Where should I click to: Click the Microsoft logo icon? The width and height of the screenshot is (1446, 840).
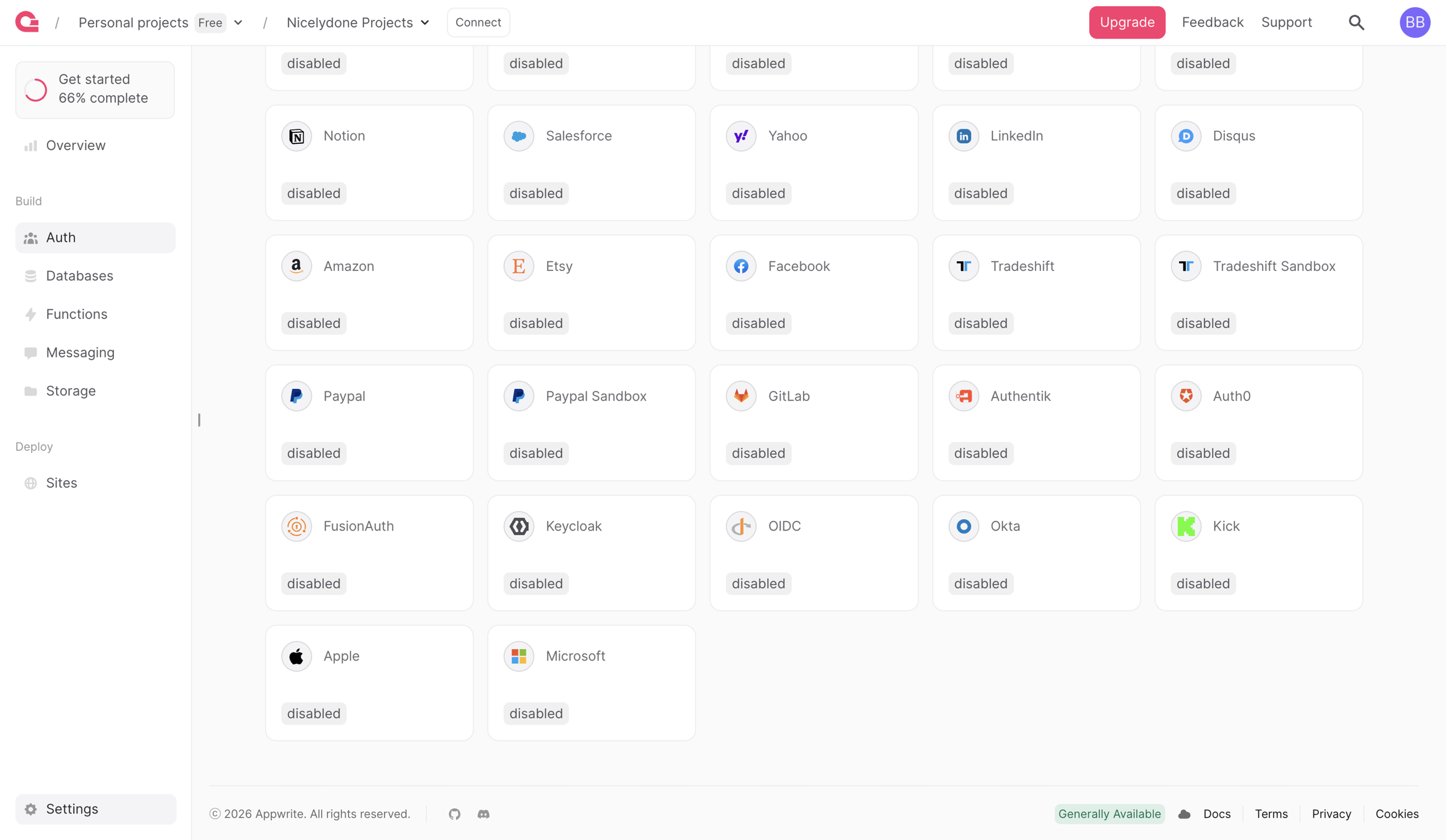(519, 656)
